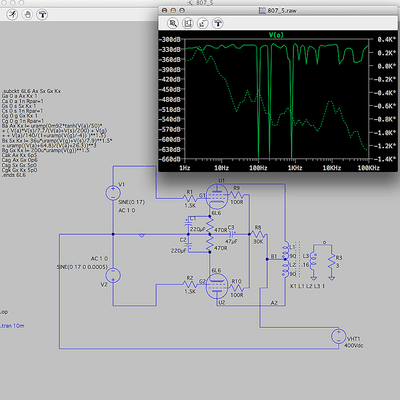Click the C3 47µF capacitor
This screenshot has width=400, height=400.
pyautogui.click(x=231, y=234)
